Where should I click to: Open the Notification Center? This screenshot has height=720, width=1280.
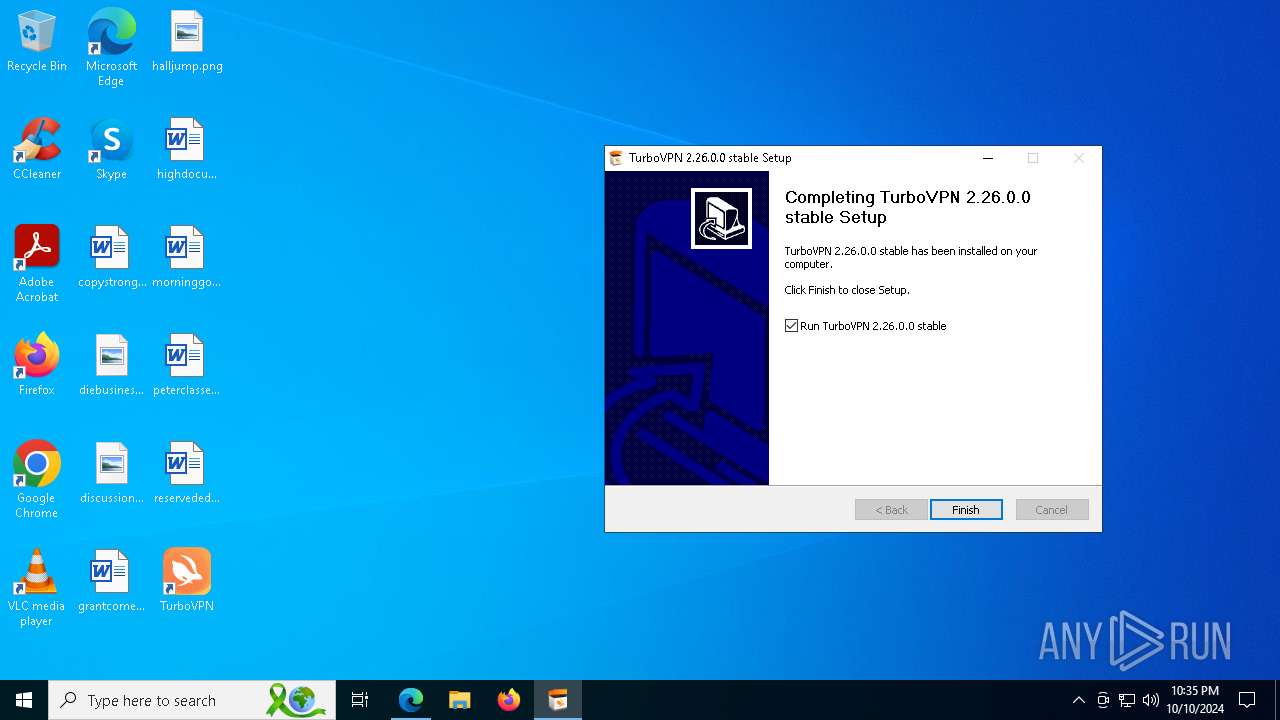click(1247, 700)
